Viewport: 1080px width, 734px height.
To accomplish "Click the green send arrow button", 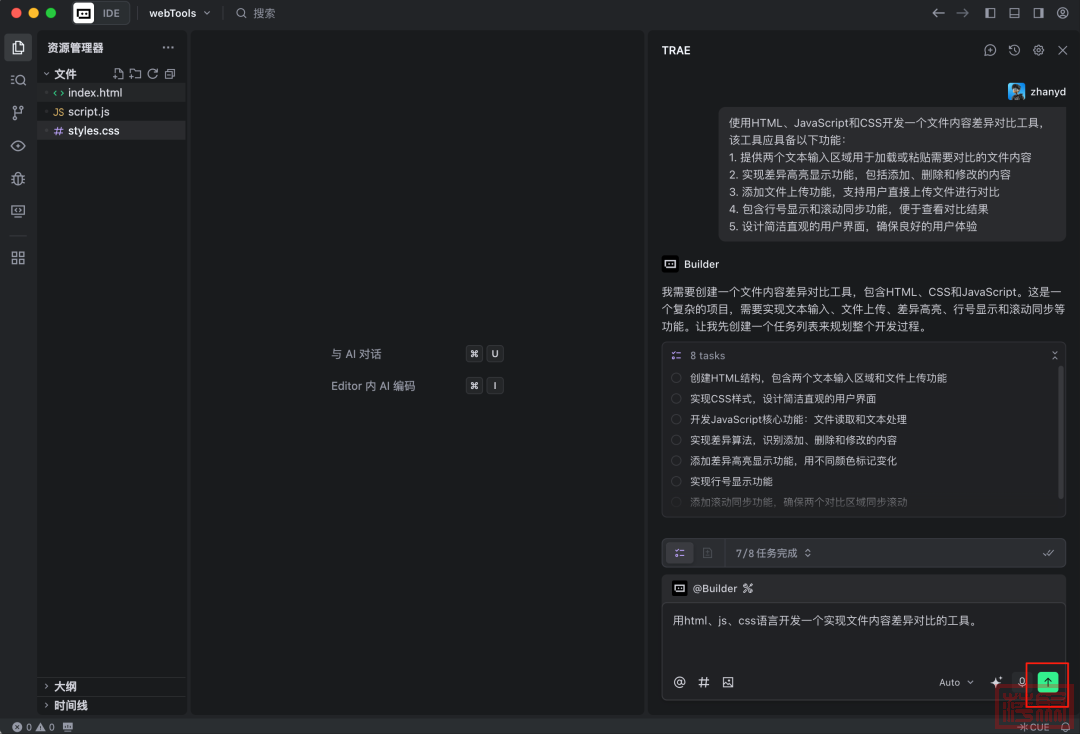I will (1047, 682).
